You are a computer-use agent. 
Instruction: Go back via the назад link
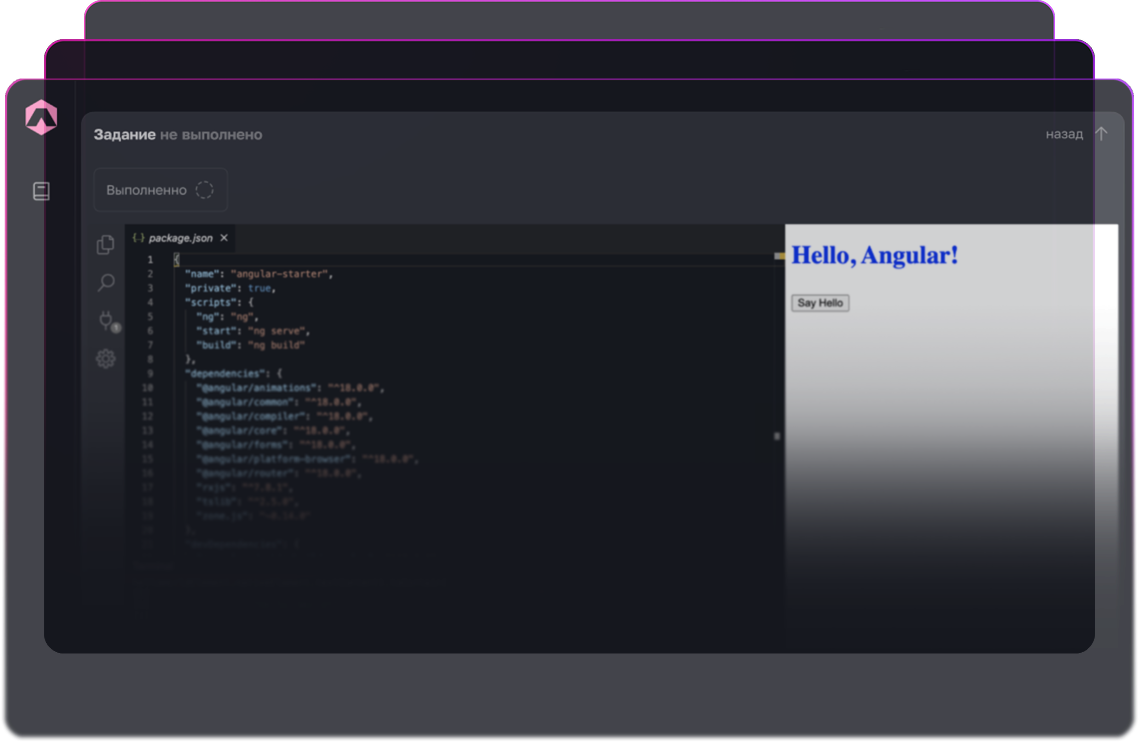click(x=1064, y=134)
